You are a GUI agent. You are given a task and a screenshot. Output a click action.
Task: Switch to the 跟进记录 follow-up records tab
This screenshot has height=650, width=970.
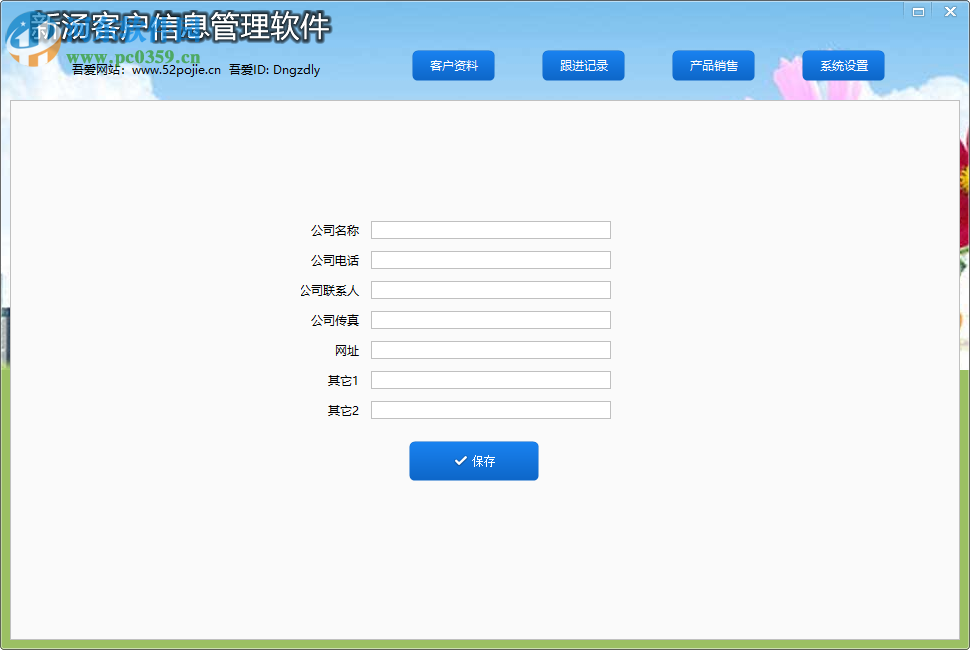tap(583, 65)
